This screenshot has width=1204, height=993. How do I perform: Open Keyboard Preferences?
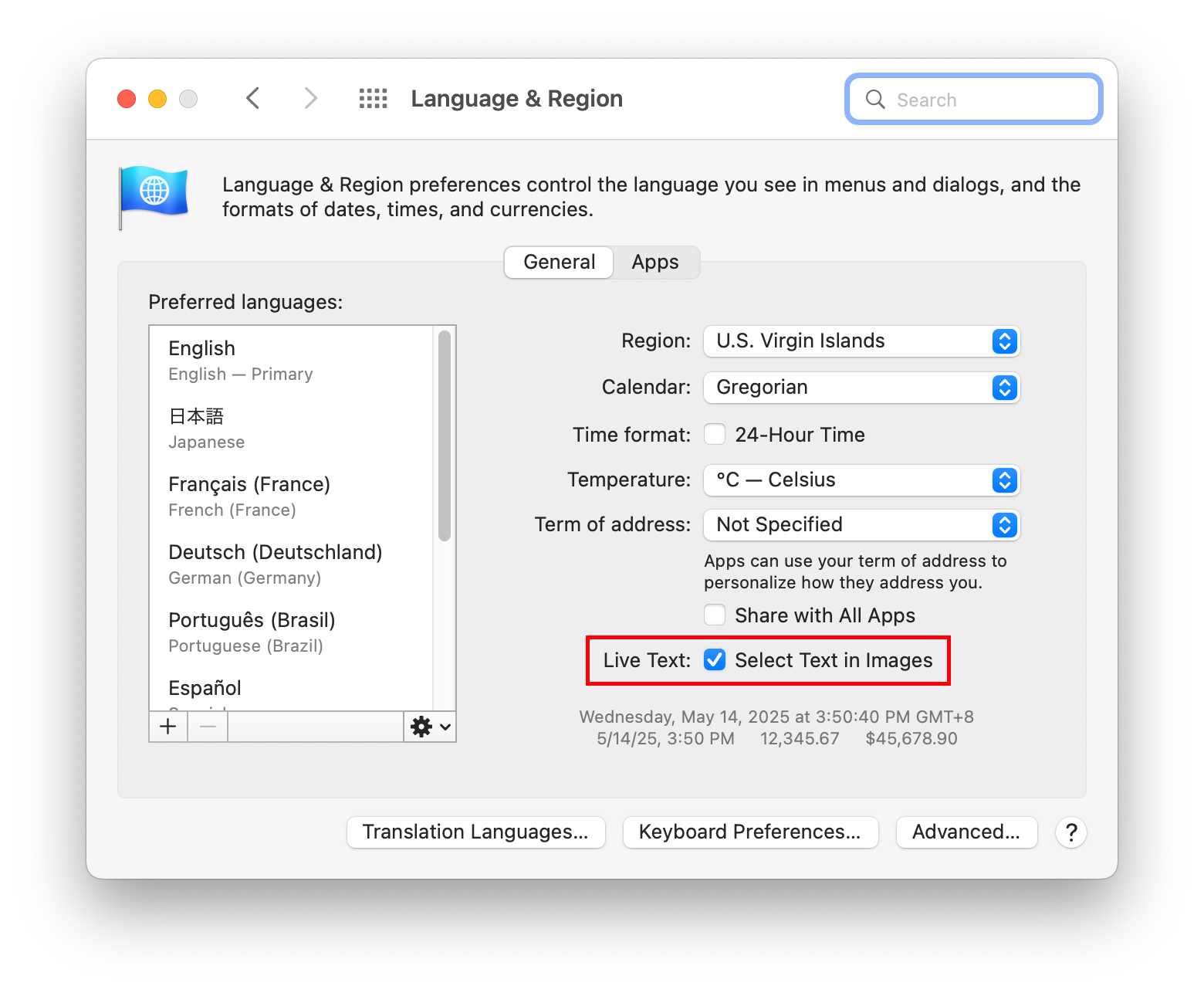(749, 832)
